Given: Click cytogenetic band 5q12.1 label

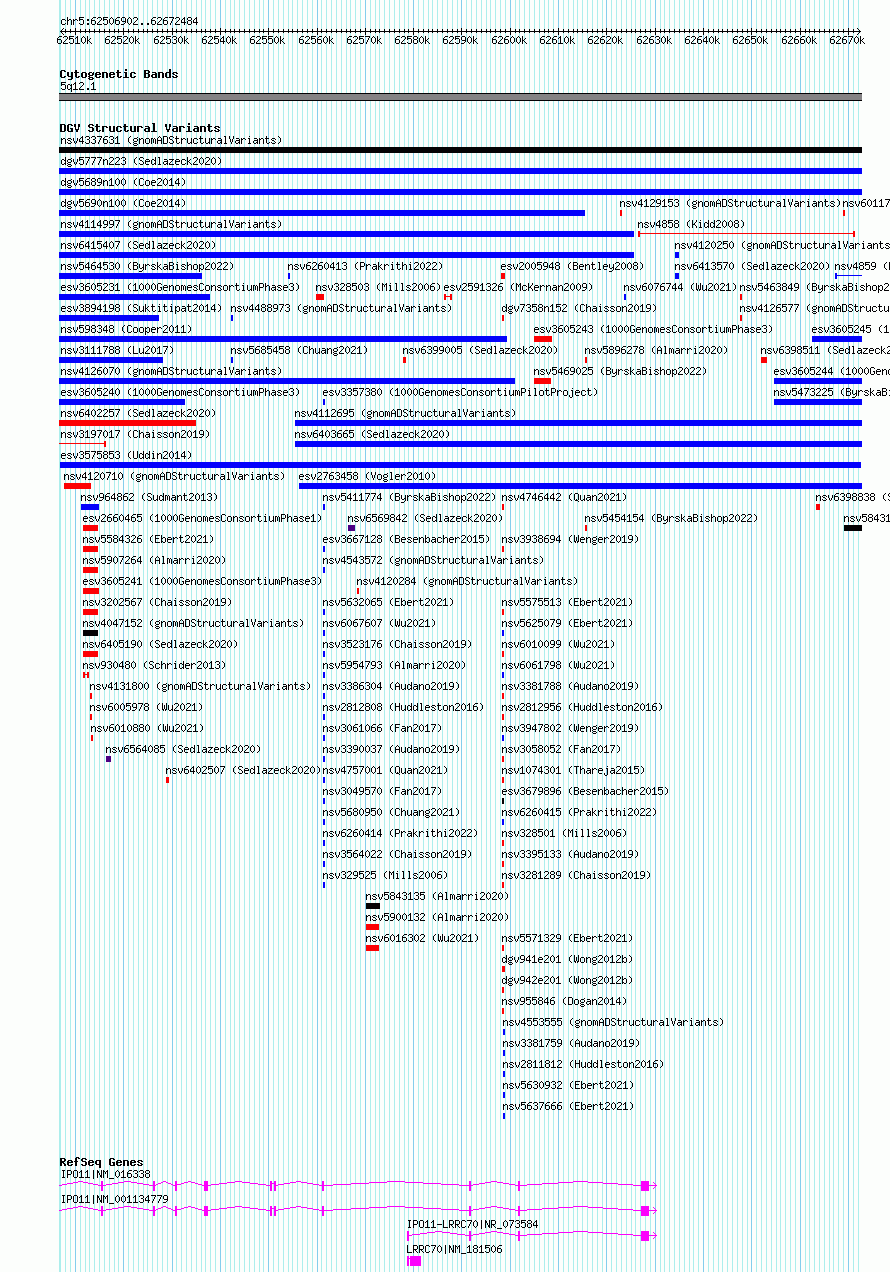Looking at the screenshot, I should tap(79, 87).
